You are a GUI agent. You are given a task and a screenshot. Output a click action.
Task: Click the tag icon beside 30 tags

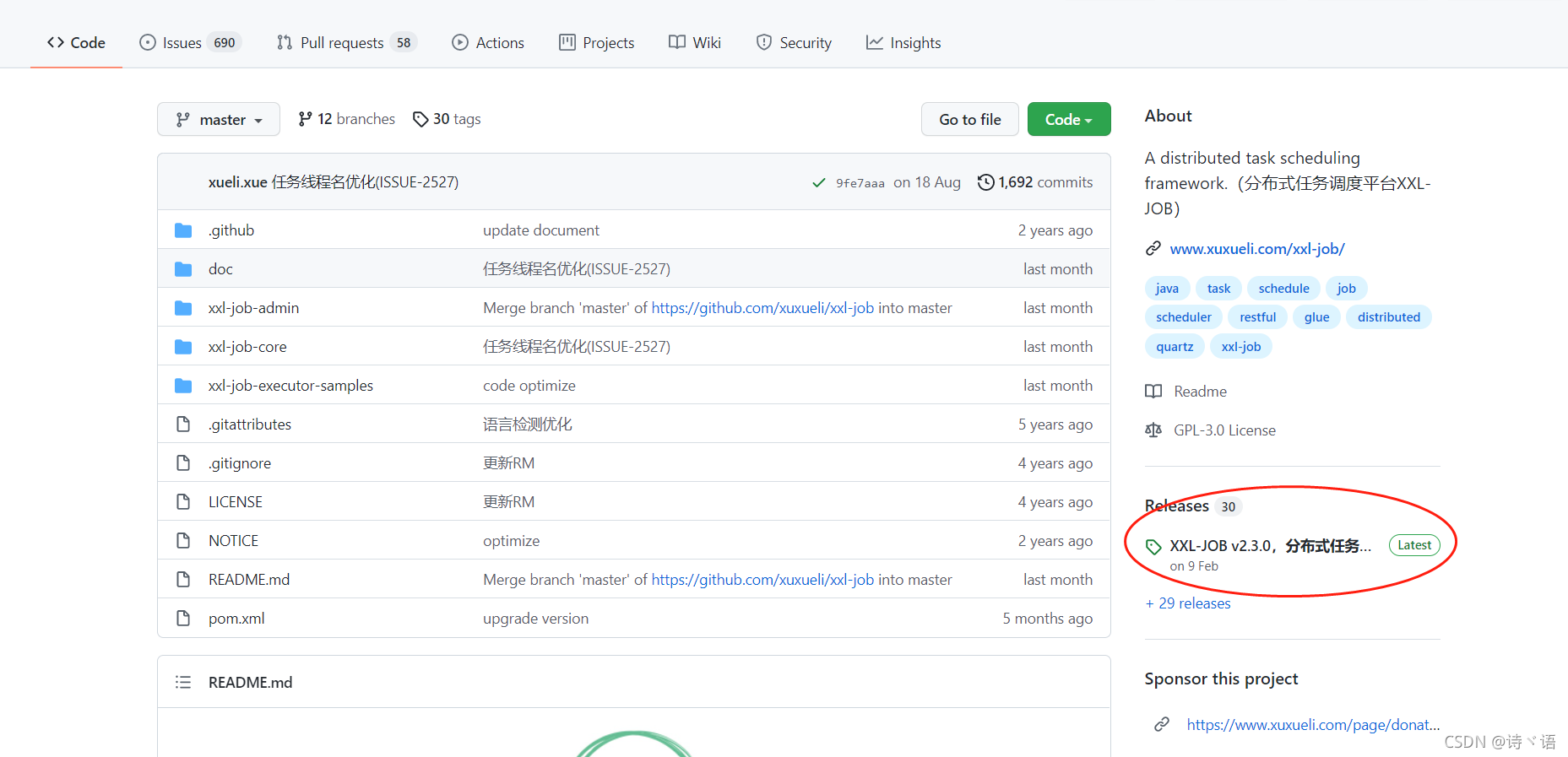pos(420,120)
